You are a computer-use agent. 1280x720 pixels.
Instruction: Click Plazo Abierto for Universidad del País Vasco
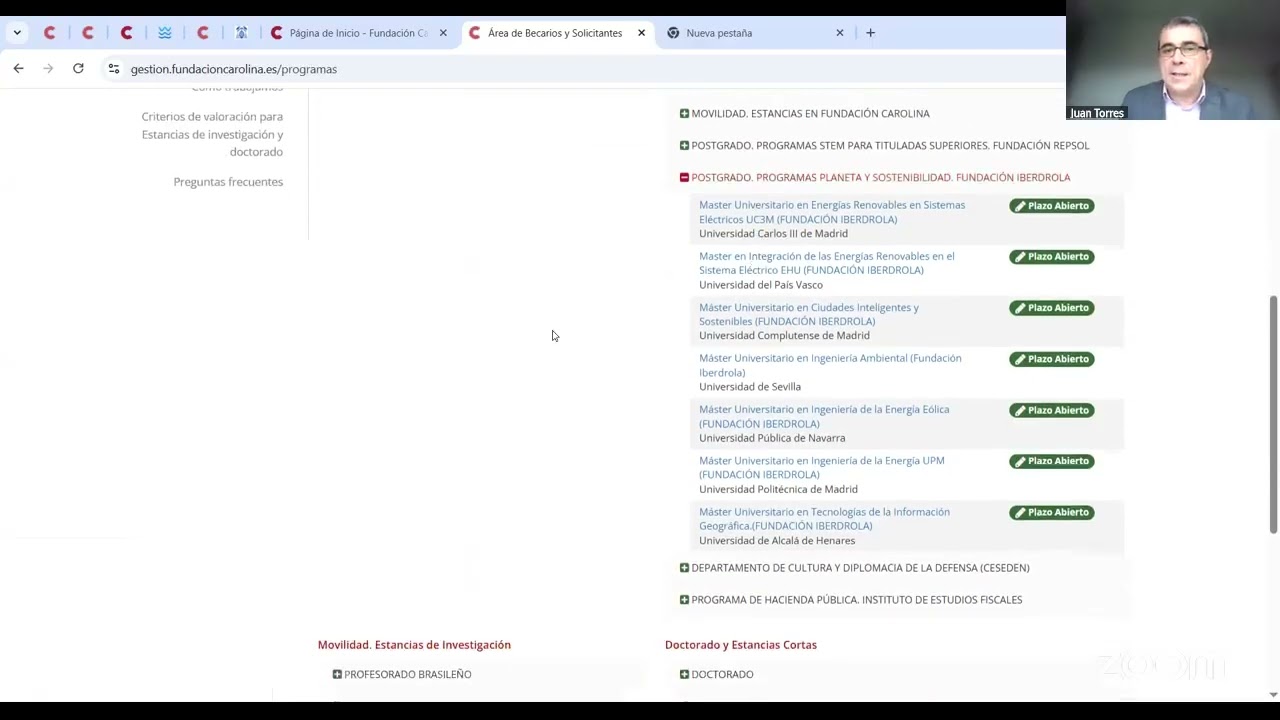pyautogui.click(x=1052, y=257)
